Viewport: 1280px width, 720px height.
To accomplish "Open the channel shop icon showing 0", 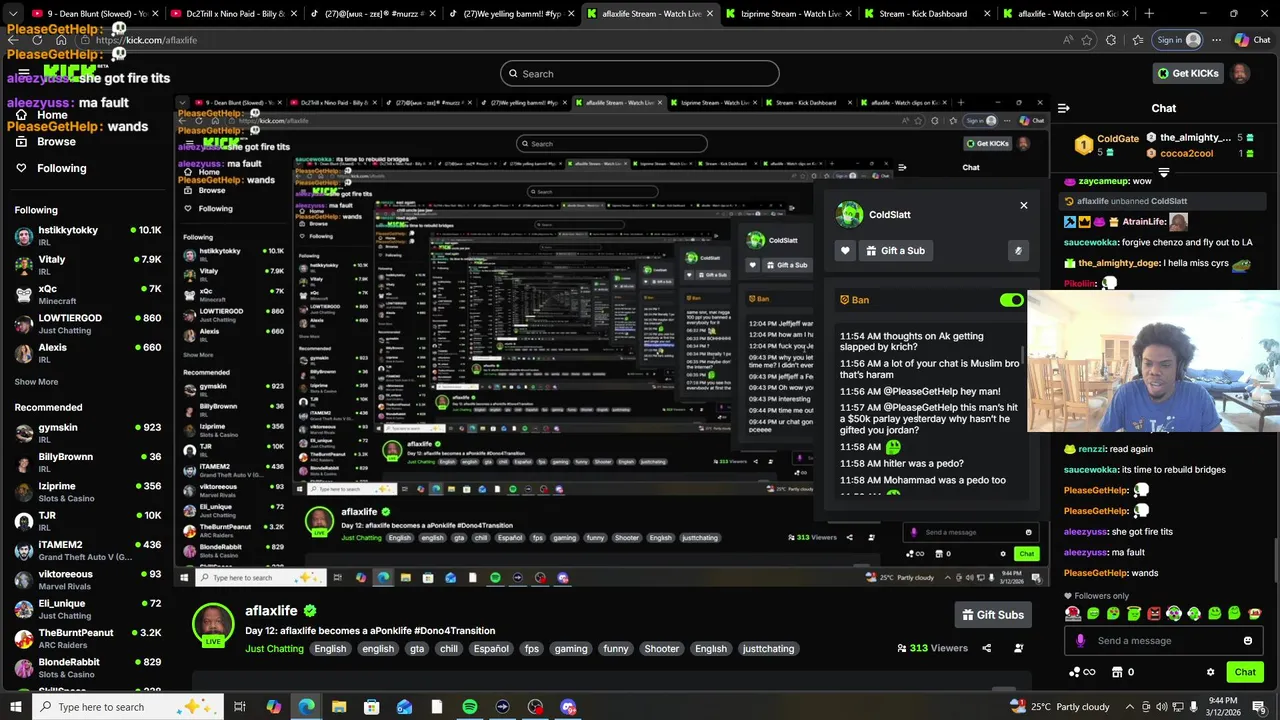I will [1123, 672].
